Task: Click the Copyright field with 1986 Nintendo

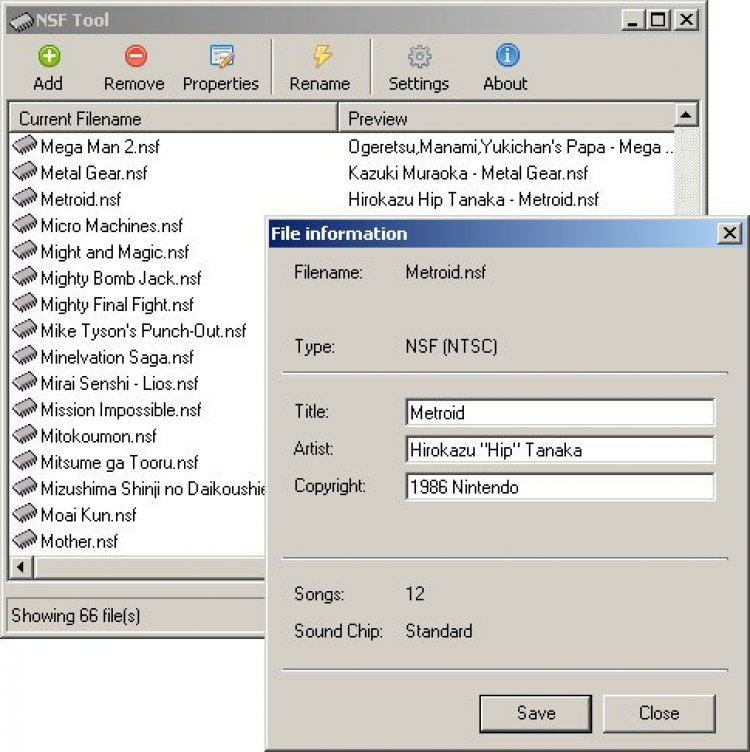Action: click(560, 487)
